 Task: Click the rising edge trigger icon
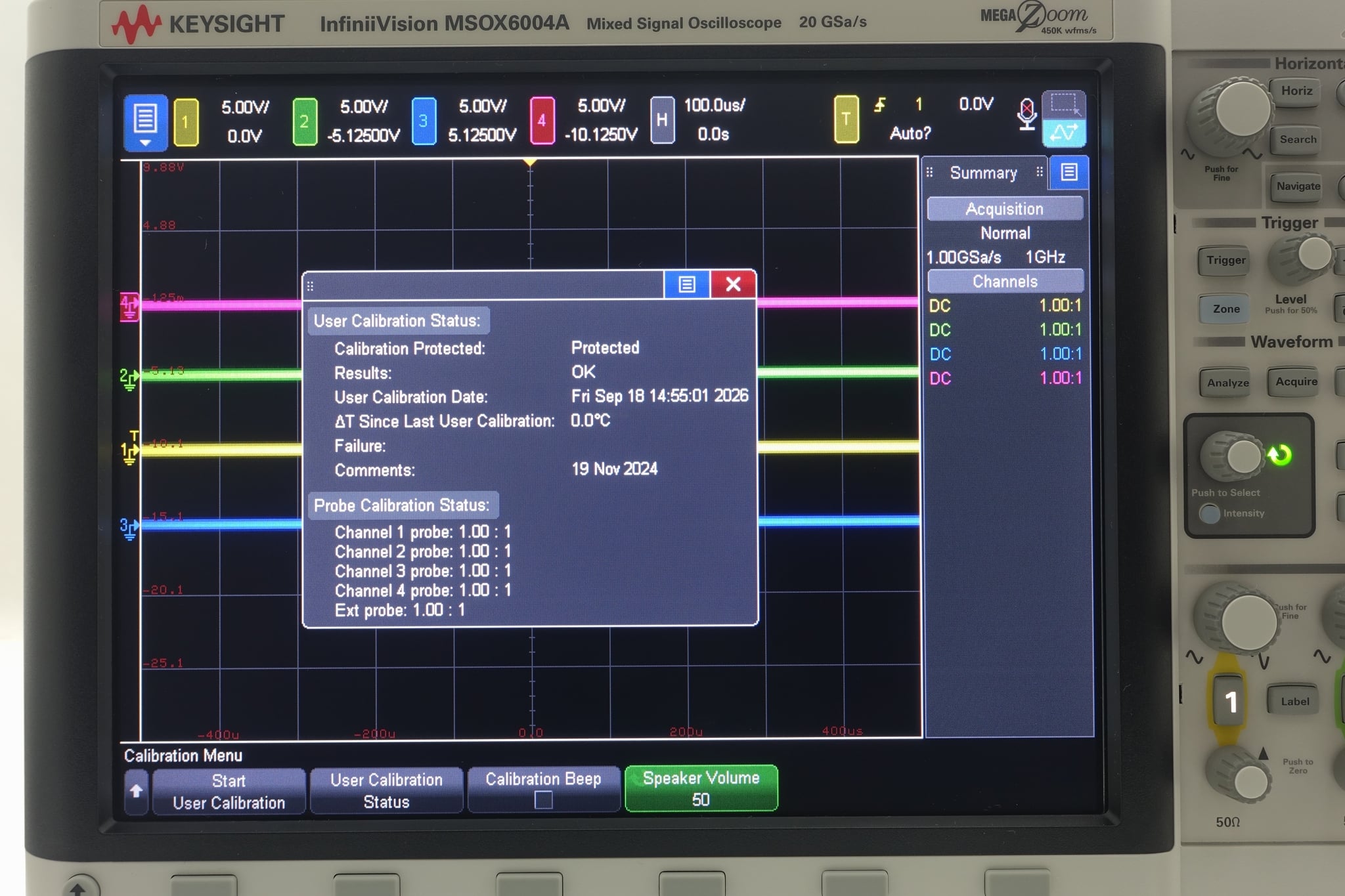[880, 104]
